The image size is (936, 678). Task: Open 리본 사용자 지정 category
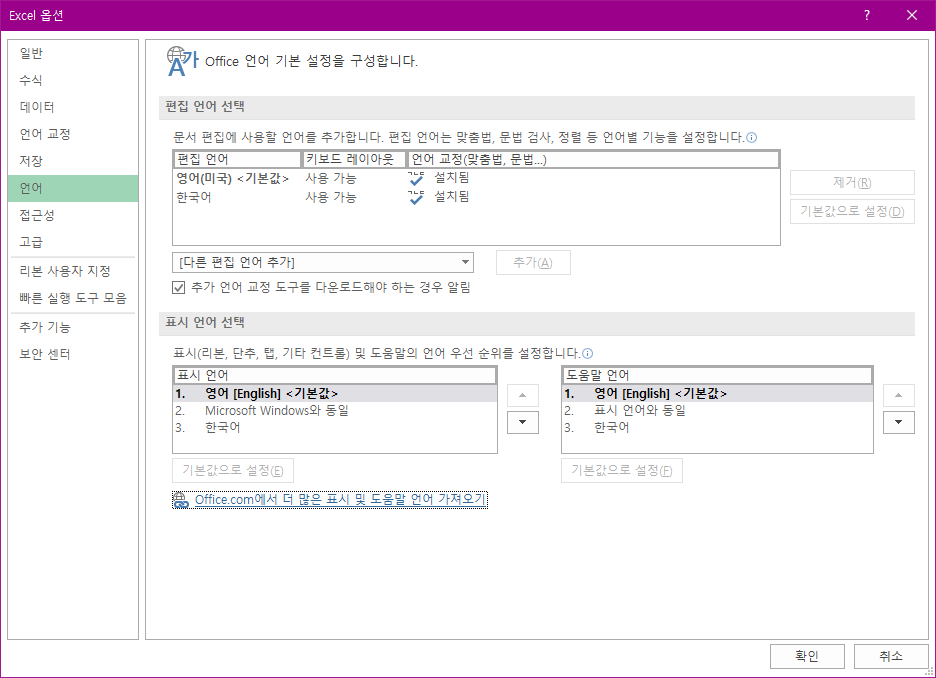tap(73, 271)
